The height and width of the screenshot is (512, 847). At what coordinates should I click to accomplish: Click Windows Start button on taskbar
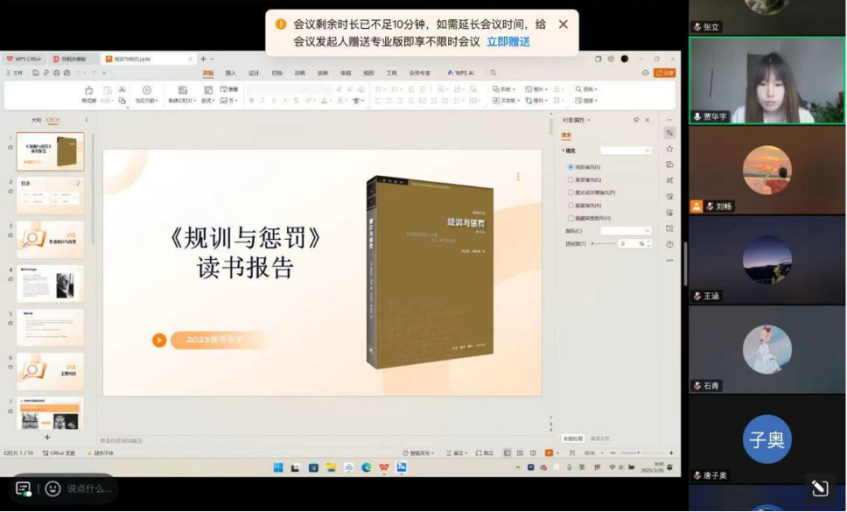tap(278, 467)
